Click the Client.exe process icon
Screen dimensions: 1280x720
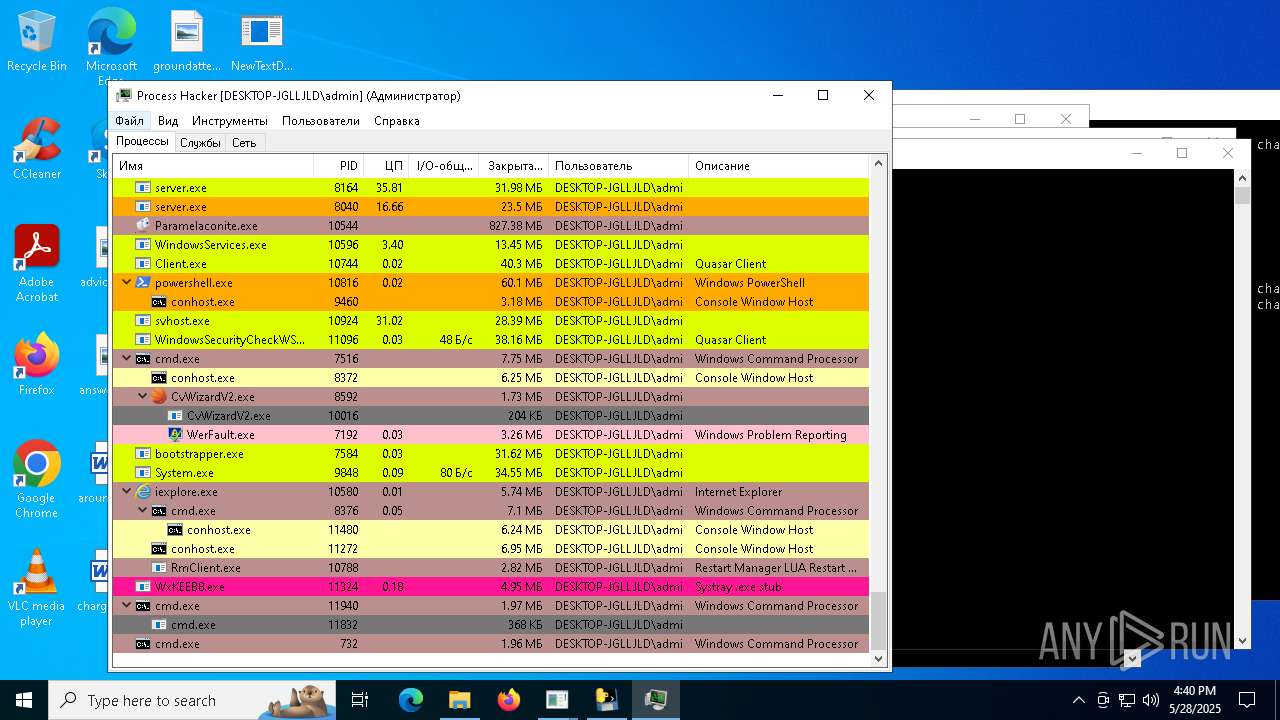point(143,264)
